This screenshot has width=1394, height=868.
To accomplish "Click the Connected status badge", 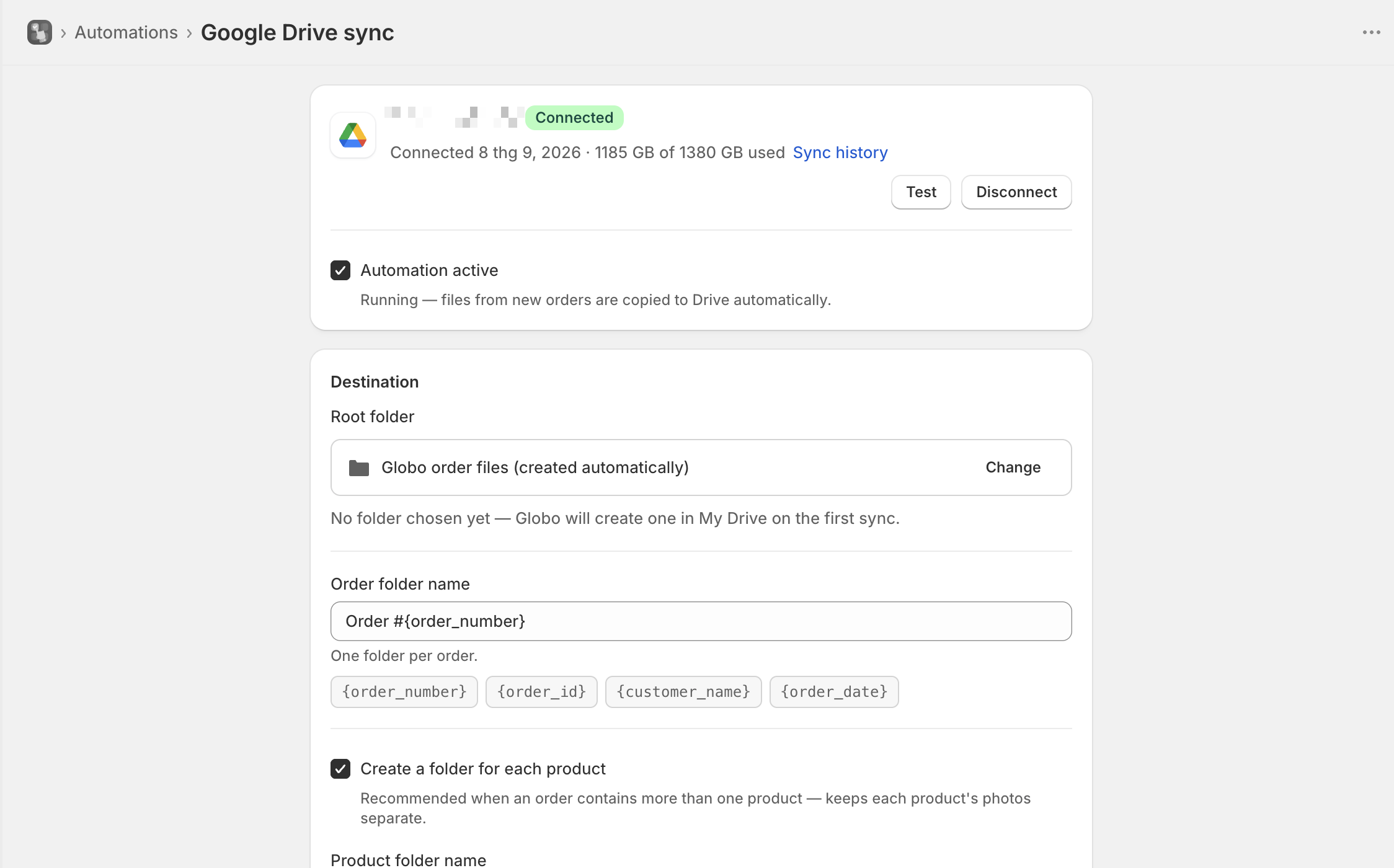I will click(x=574, y=118).
